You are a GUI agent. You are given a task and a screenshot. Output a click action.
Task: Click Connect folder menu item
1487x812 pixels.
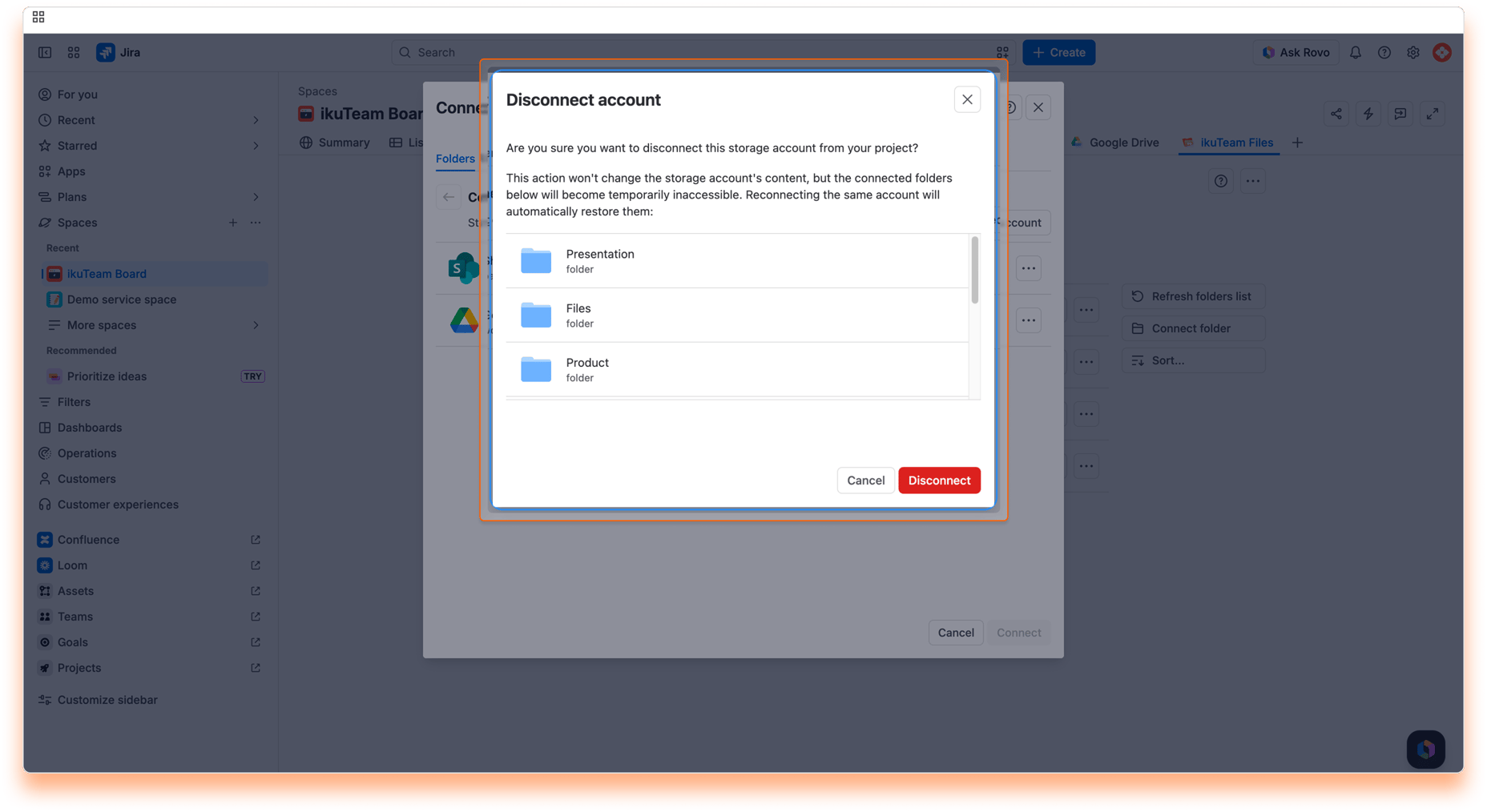[1193, 328]
